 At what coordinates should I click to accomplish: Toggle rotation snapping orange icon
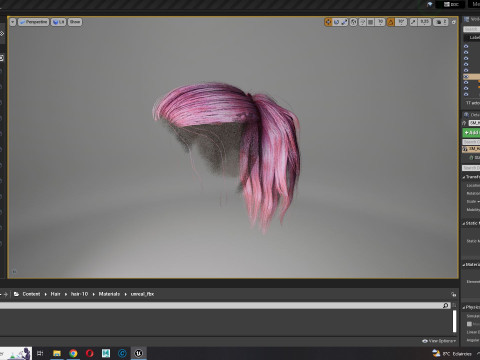pyautogui.click(x=391, y=22)
